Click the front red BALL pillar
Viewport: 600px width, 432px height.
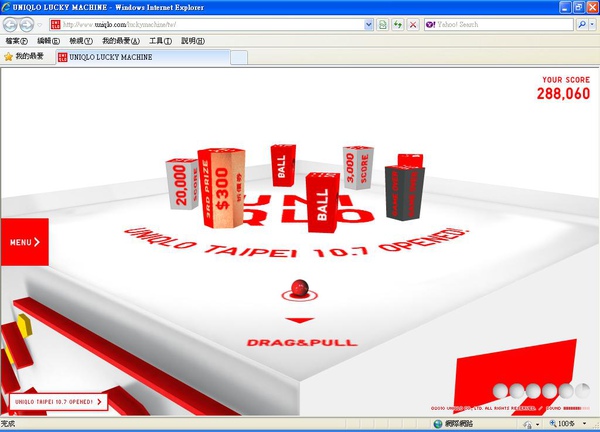click(x=322, y=202)
